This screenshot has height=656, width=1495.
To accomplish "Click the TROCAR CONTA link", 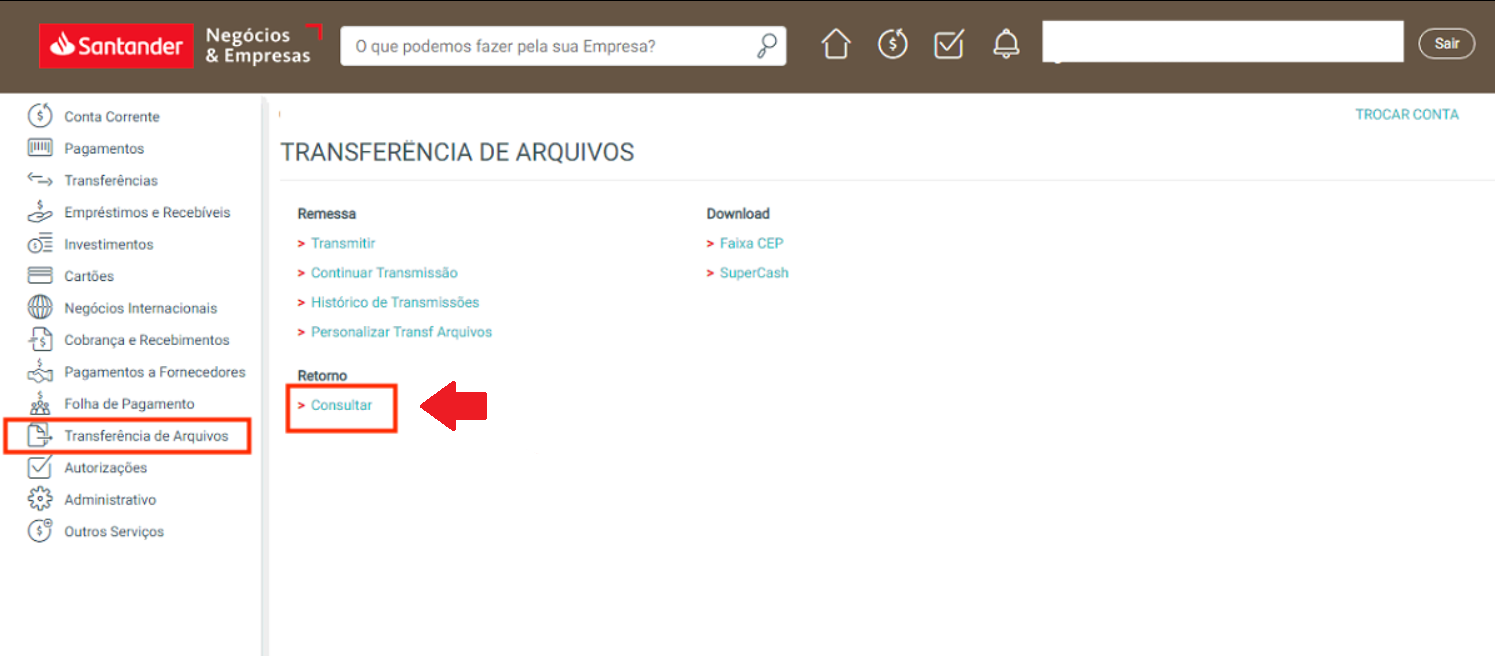I will coord(1406,114).
